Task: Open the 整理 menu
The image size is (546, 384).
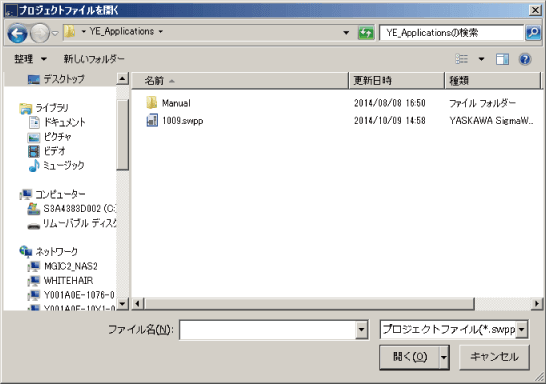Action: coord(30,59)
